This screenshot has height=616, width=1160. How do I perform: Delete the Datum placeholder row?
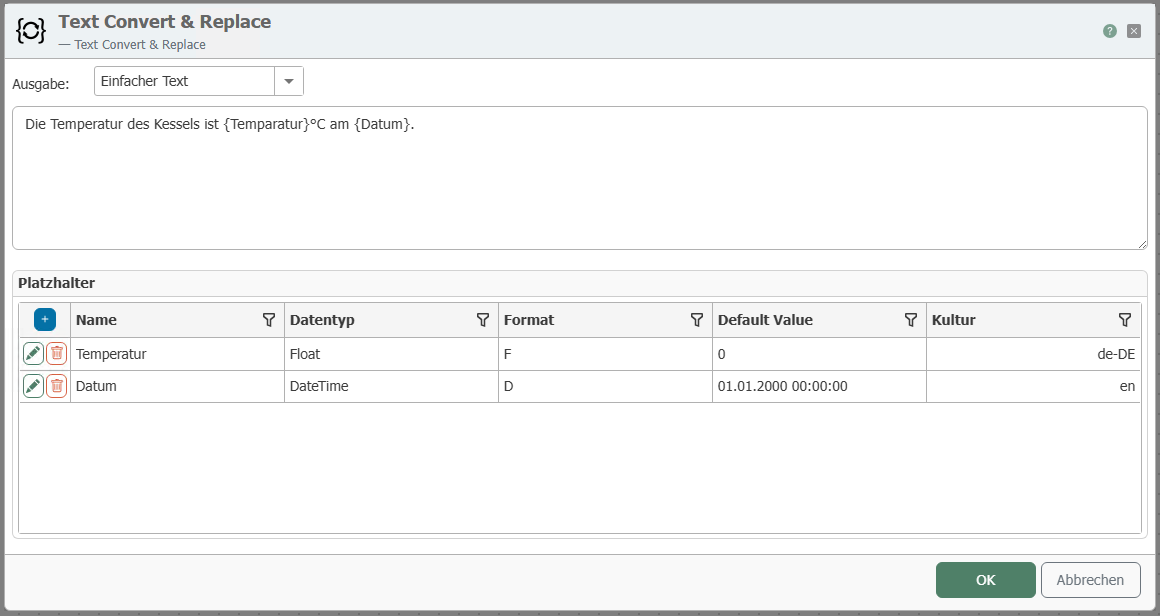57,386
